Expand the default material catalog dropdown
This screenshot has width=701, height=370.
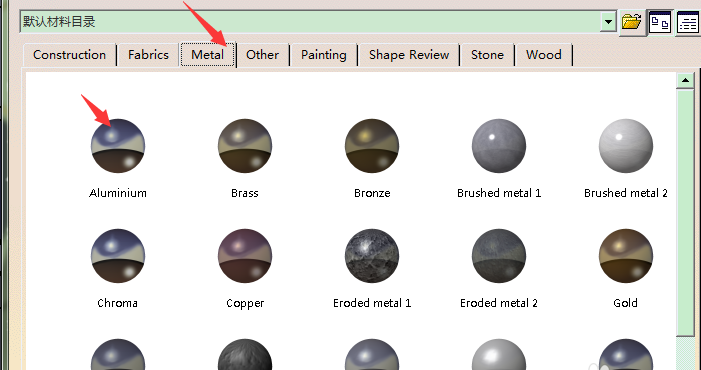click(608, 22)
